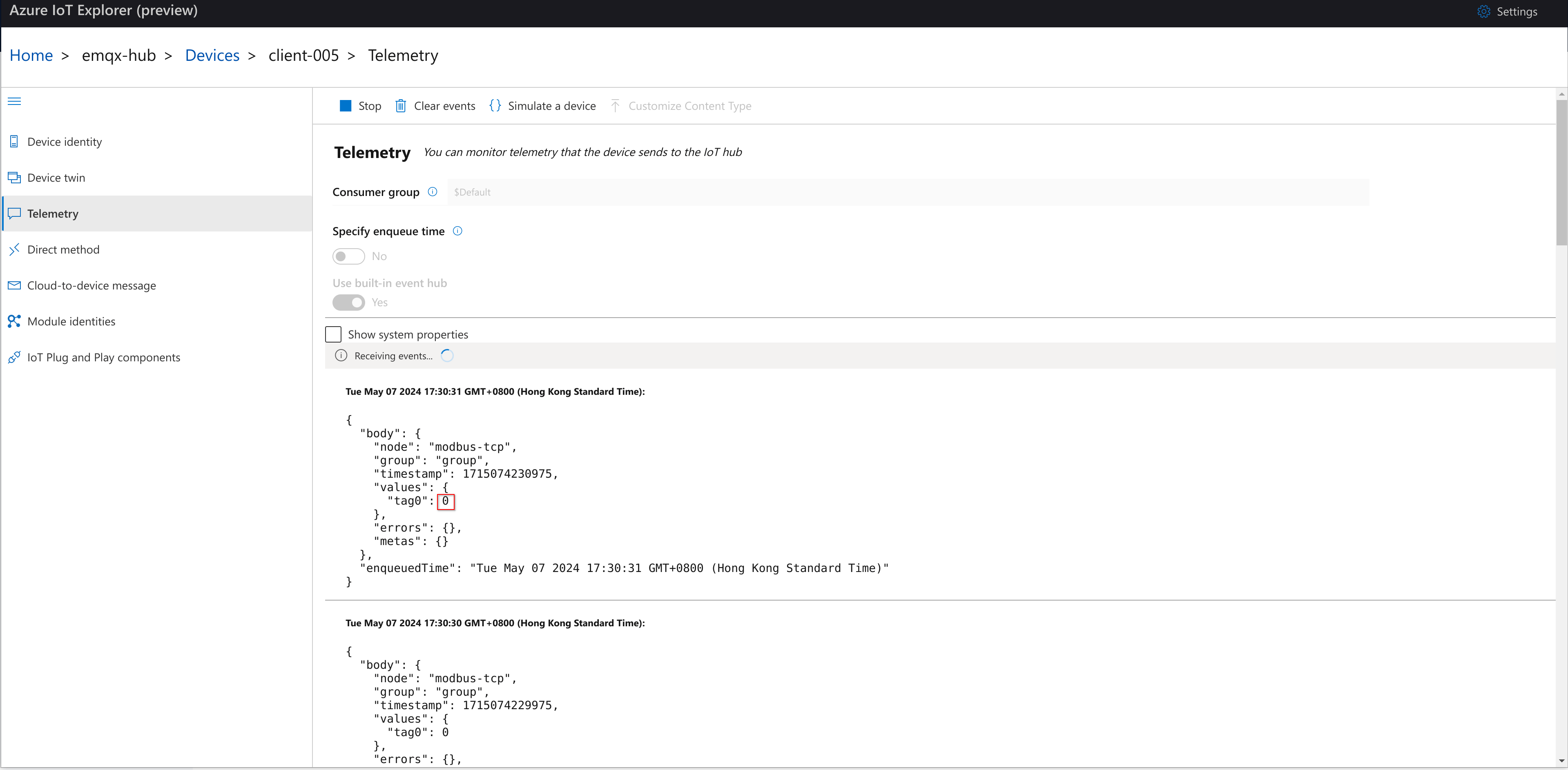
Task: Click the info icon beside Specify enqueue time
Action: pos(457,231)
